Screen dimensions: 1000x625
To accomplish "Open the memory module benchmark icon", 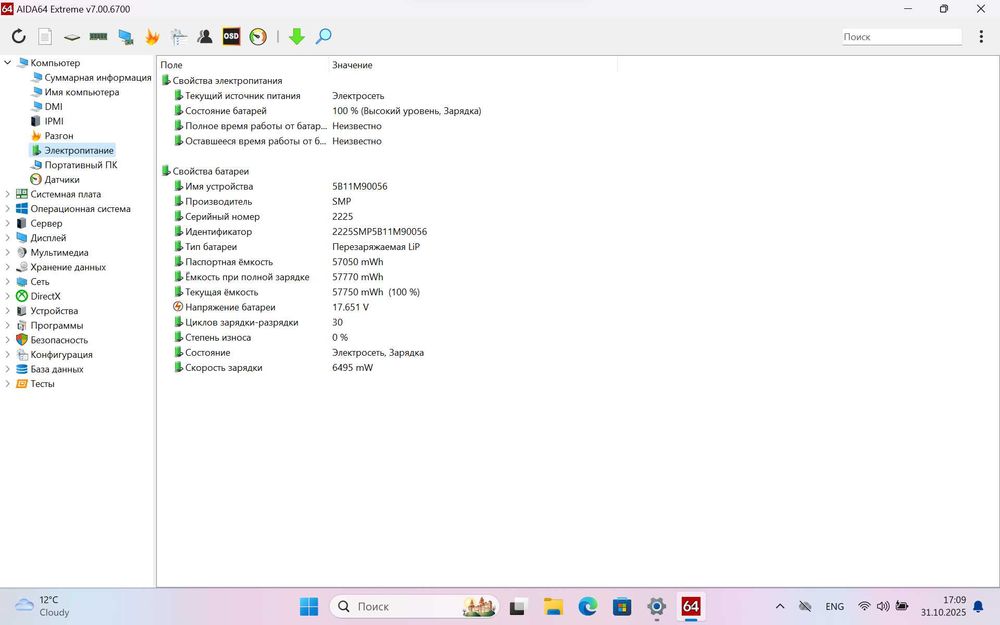I will (x=98, y=36).
